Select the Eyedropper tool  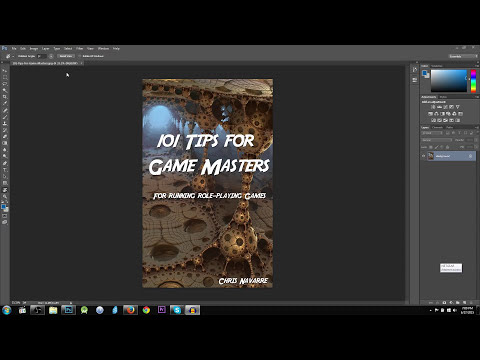pos(5,103)
